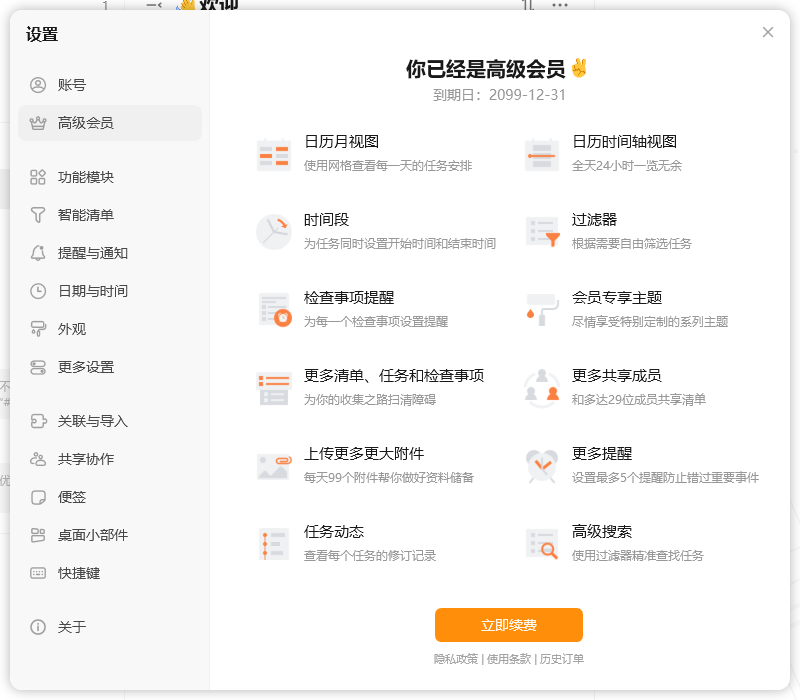Switch to 外观 settings
Screen dimensions: 800x700
pos(66,328)
